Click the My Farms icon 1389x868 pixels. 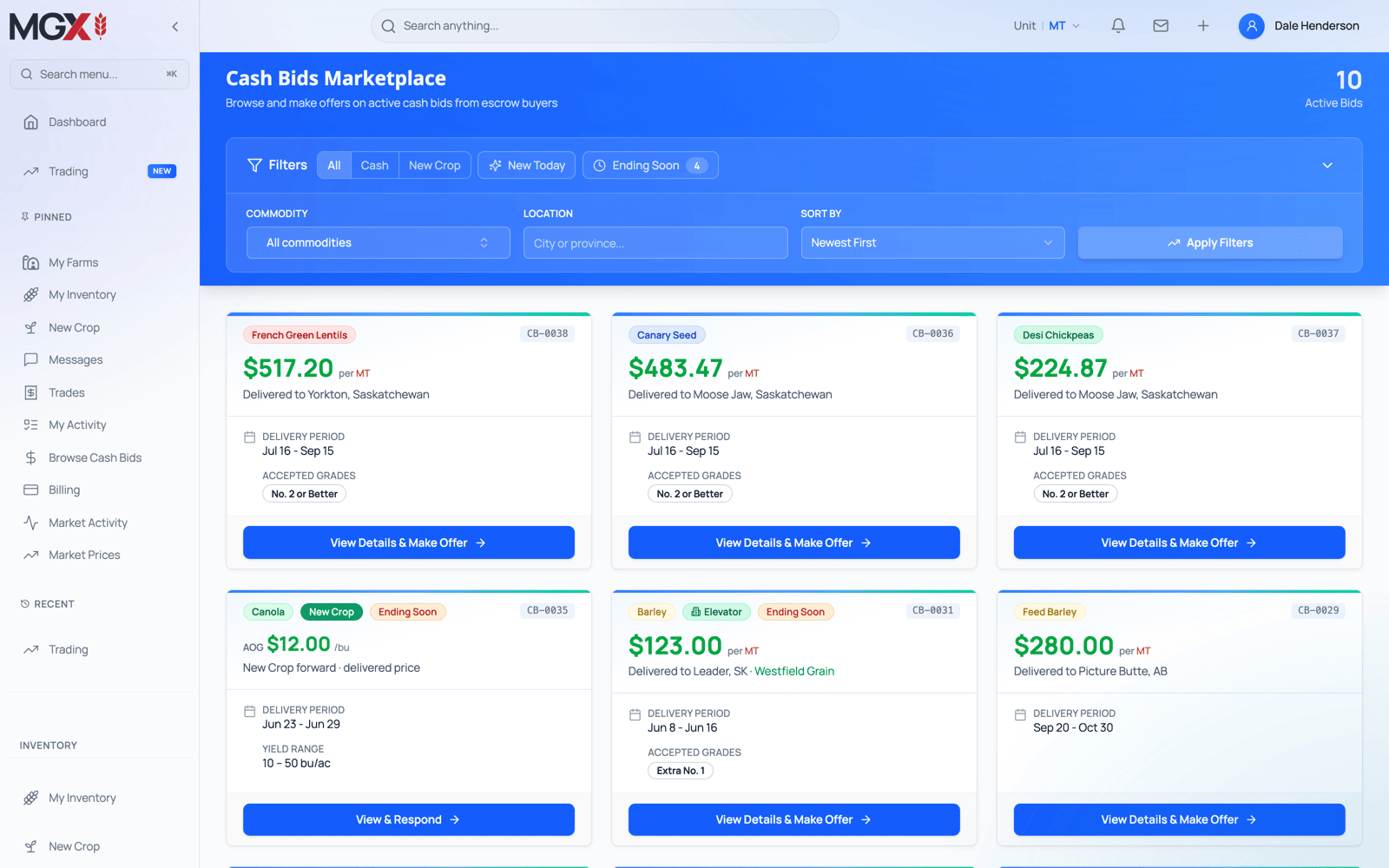31,263
